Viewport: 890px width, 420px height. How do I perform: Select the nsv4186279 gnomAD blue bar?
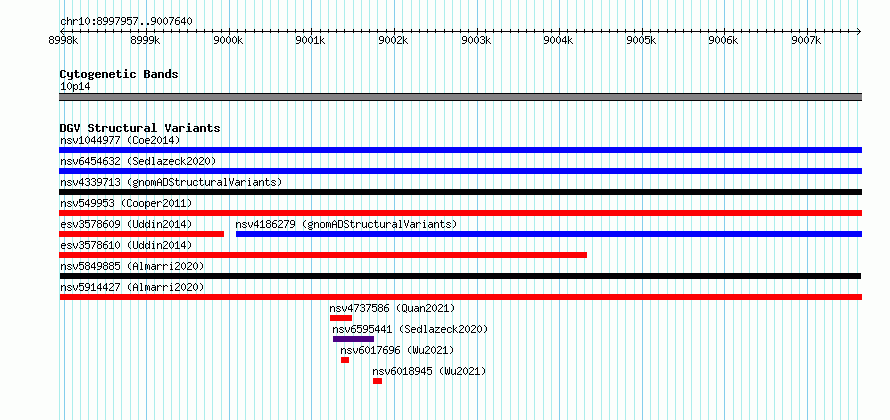549,234
